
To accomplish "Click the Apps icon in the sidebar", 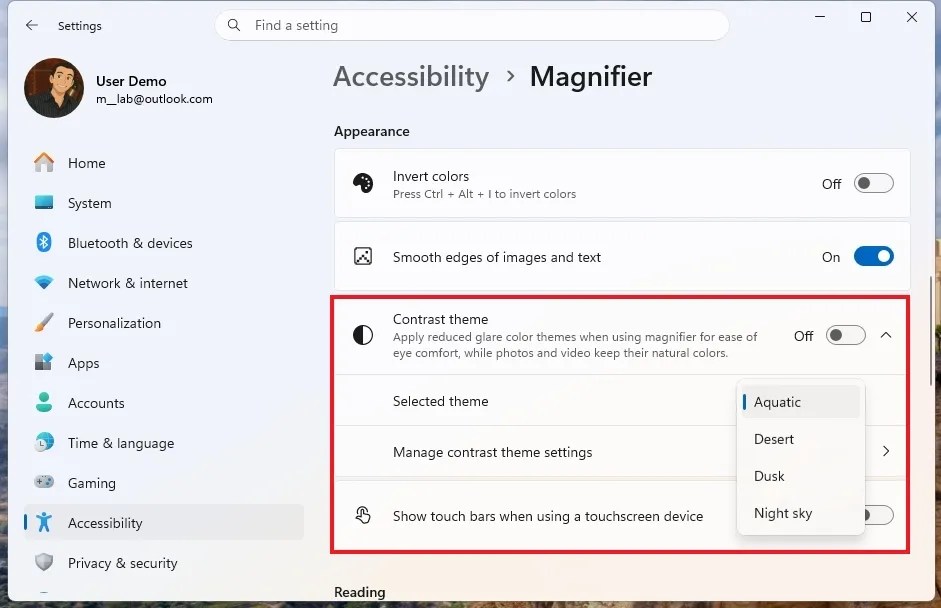I will (x=44, y=363).
